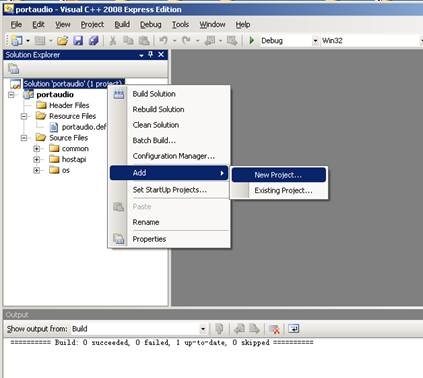Viewport: 423px width, 378px height.
Task: Open the Project menu
Action: (92, 24)
